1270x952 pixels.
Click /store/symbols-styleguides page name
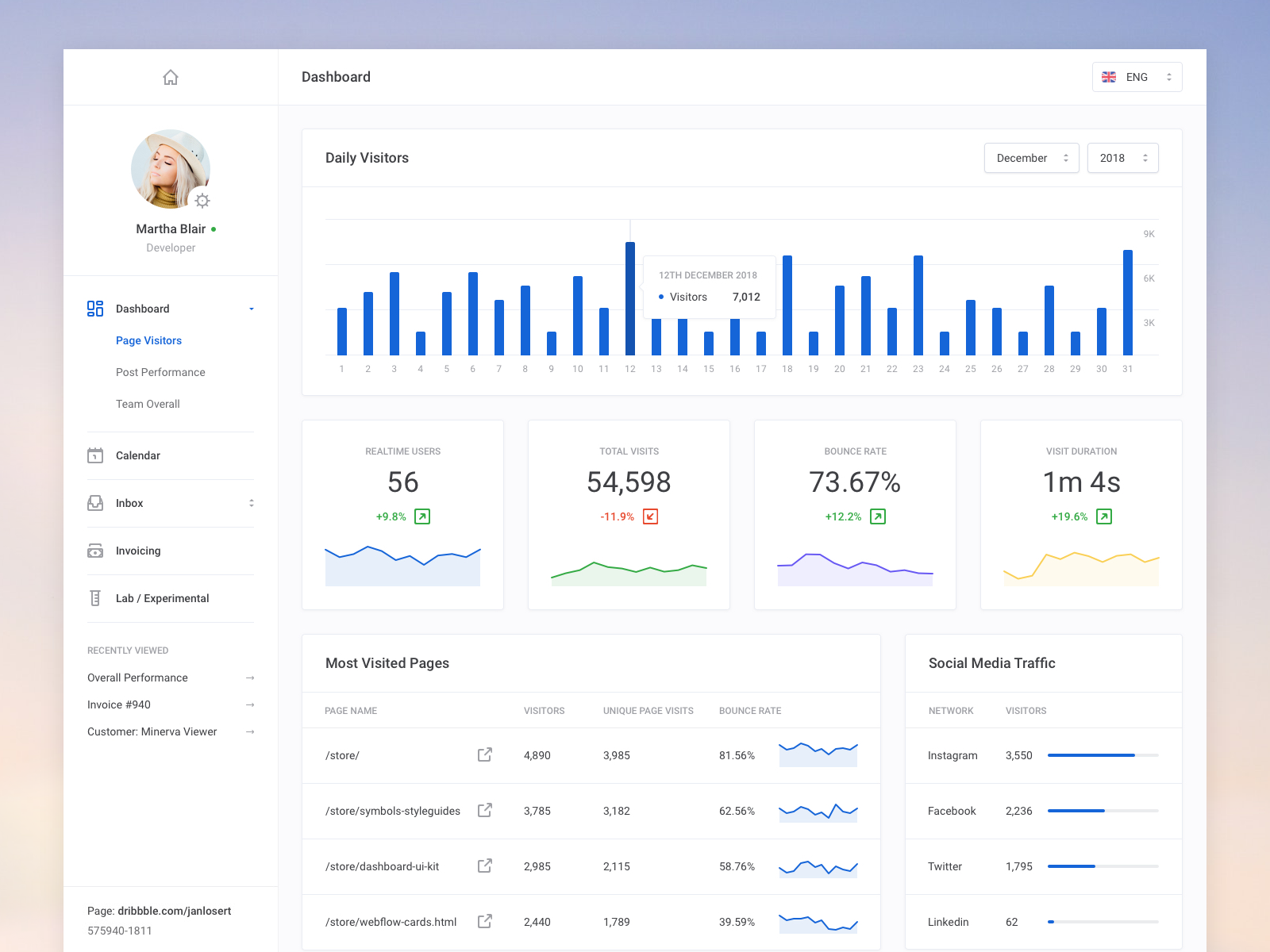tap(393, 811)
